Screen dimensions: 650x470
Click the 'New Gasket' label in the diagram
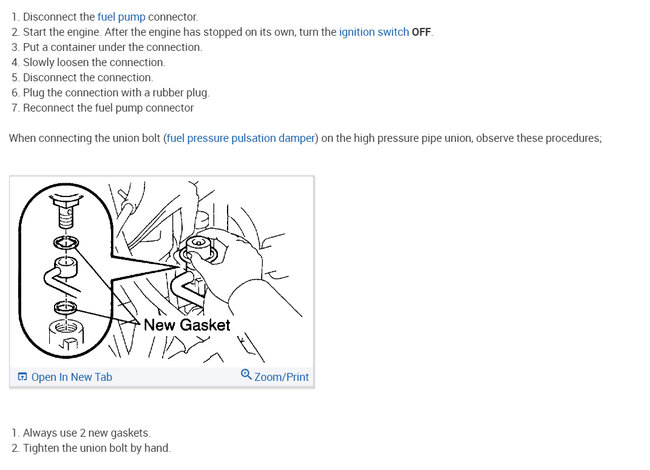click(187, 325)
